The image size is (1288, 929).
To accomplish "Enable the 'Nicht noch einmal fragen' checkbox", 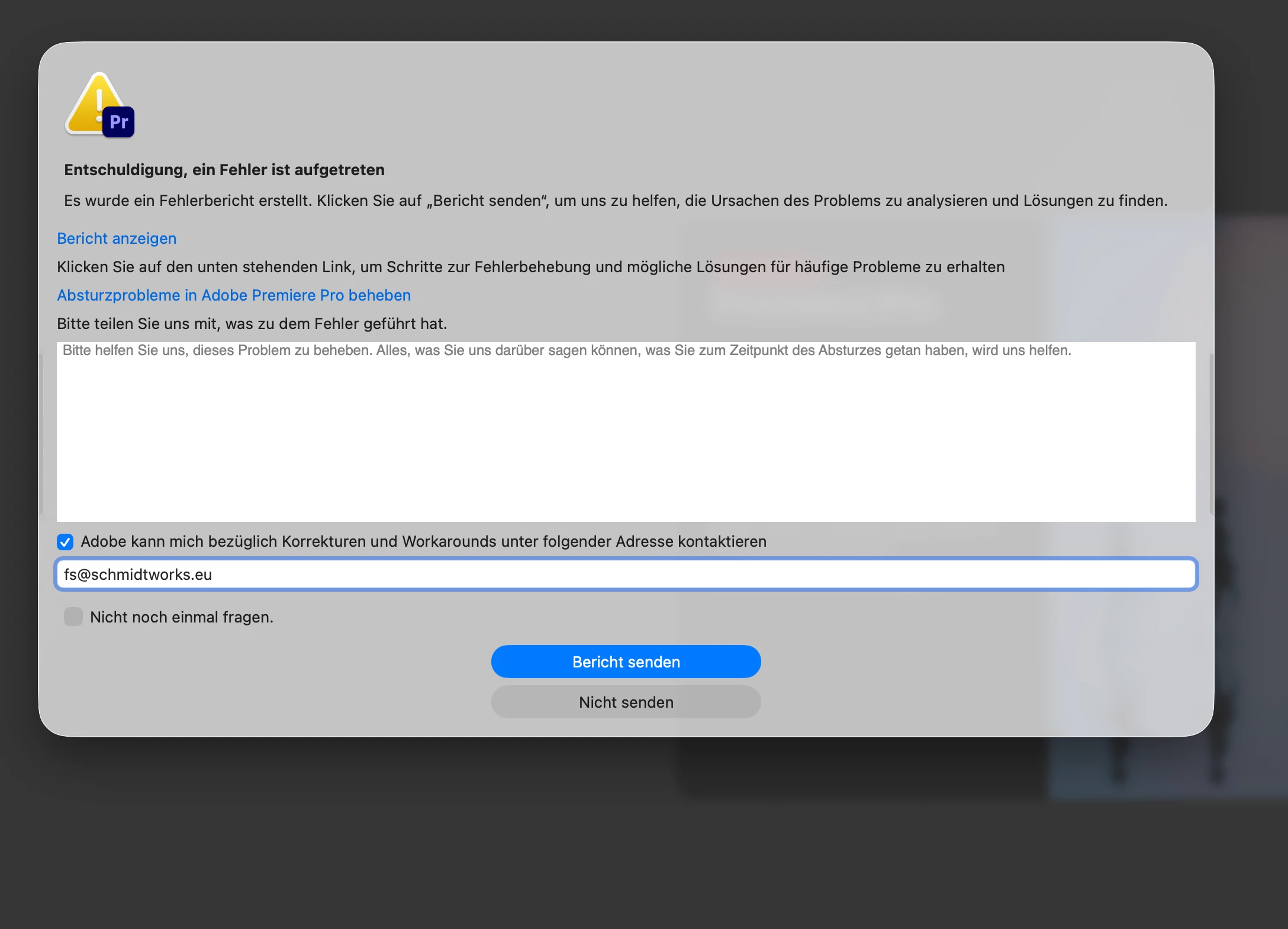I will click(73, 617).
